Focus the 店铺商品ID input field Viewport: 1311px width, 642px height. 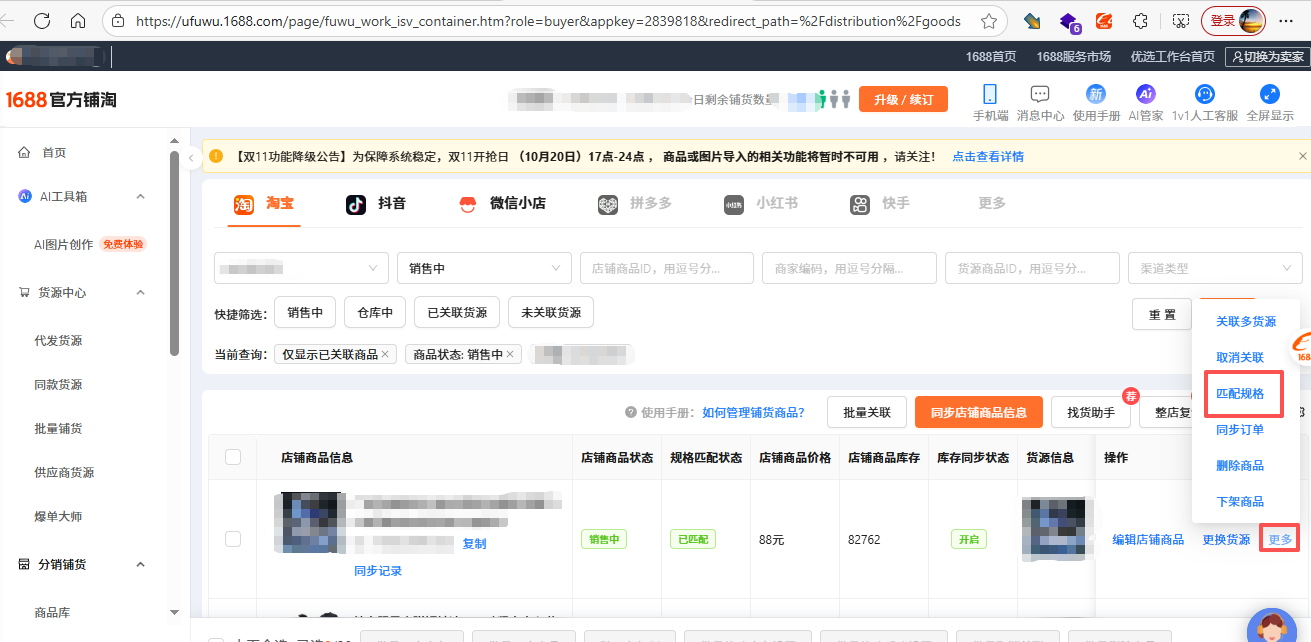pyautogui.click(x=667, y=268)
